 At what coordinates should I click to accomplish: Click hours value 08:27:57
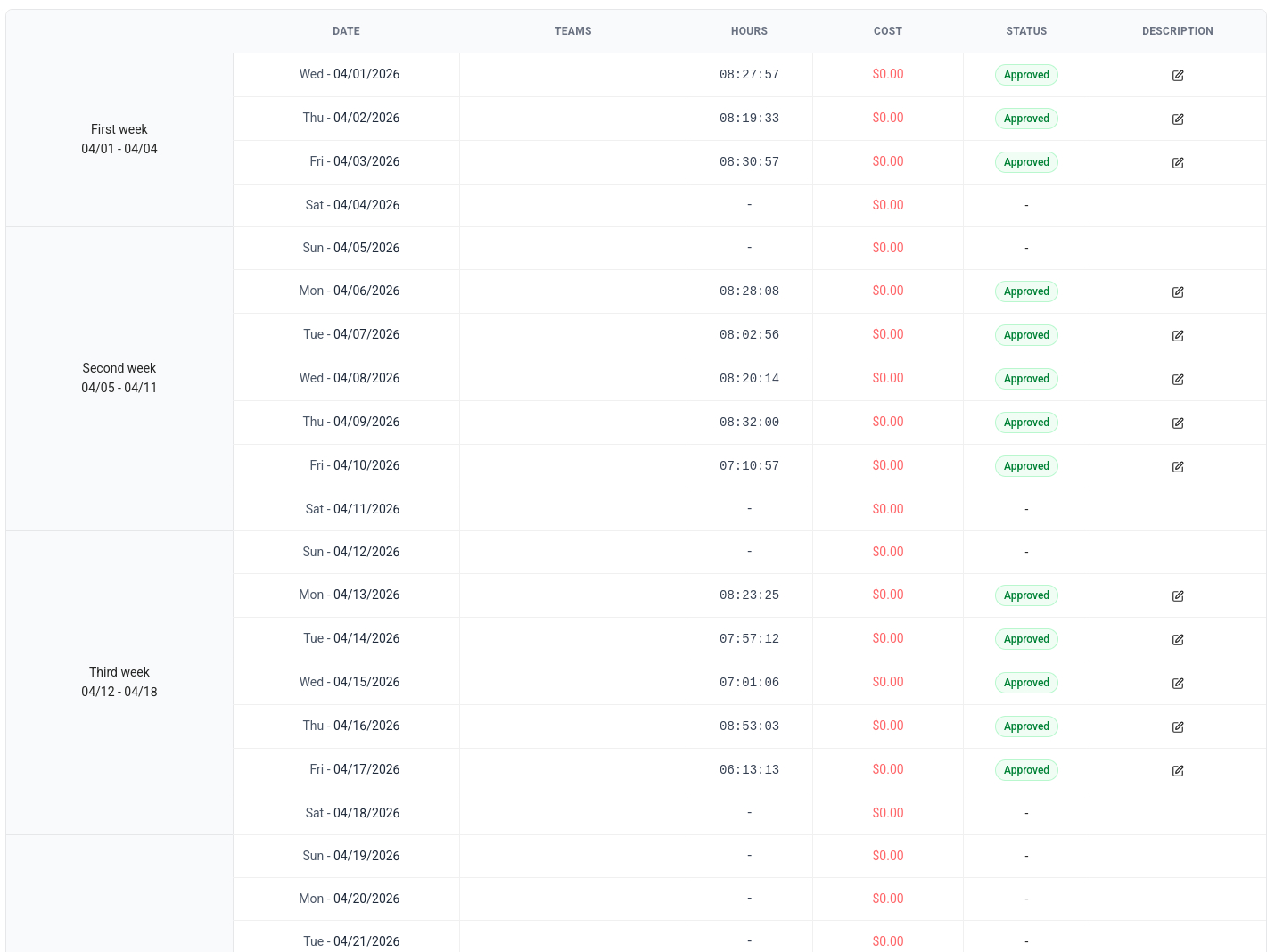749,75
